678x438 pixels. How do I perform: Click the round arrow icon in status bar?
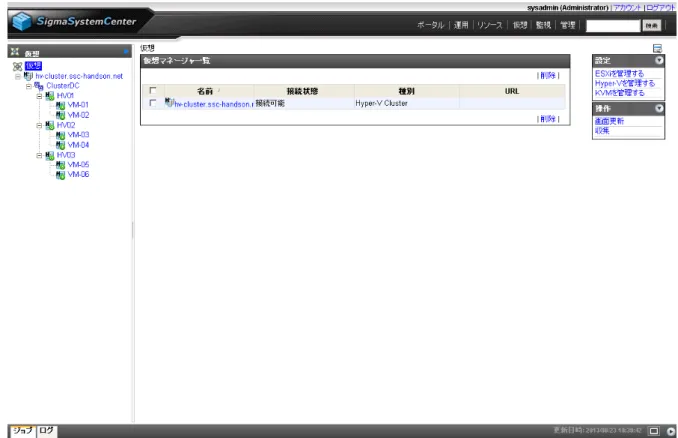[671, 431]
